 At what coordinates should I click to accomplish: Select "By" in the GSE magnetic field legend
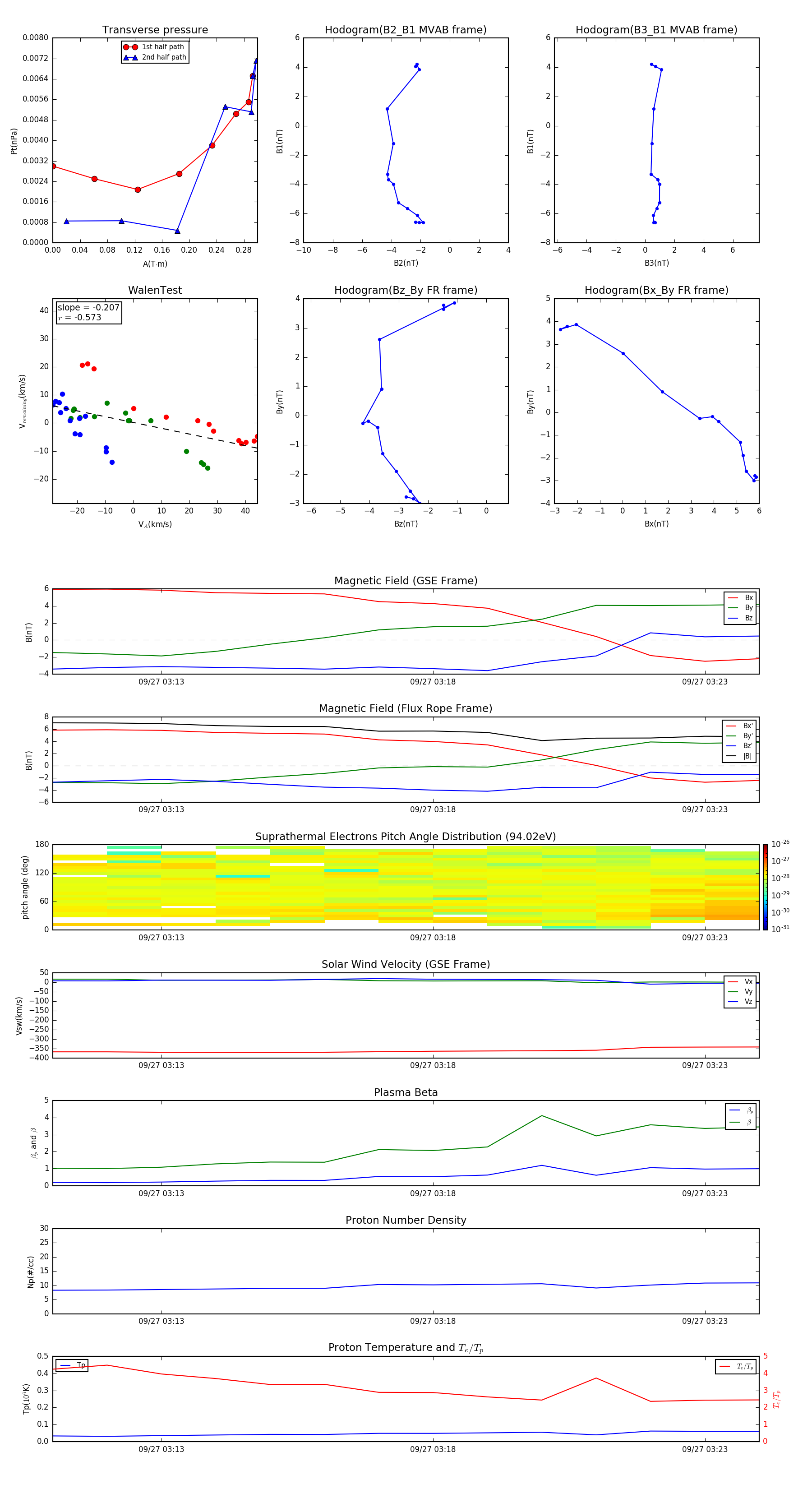click(740, 607)
